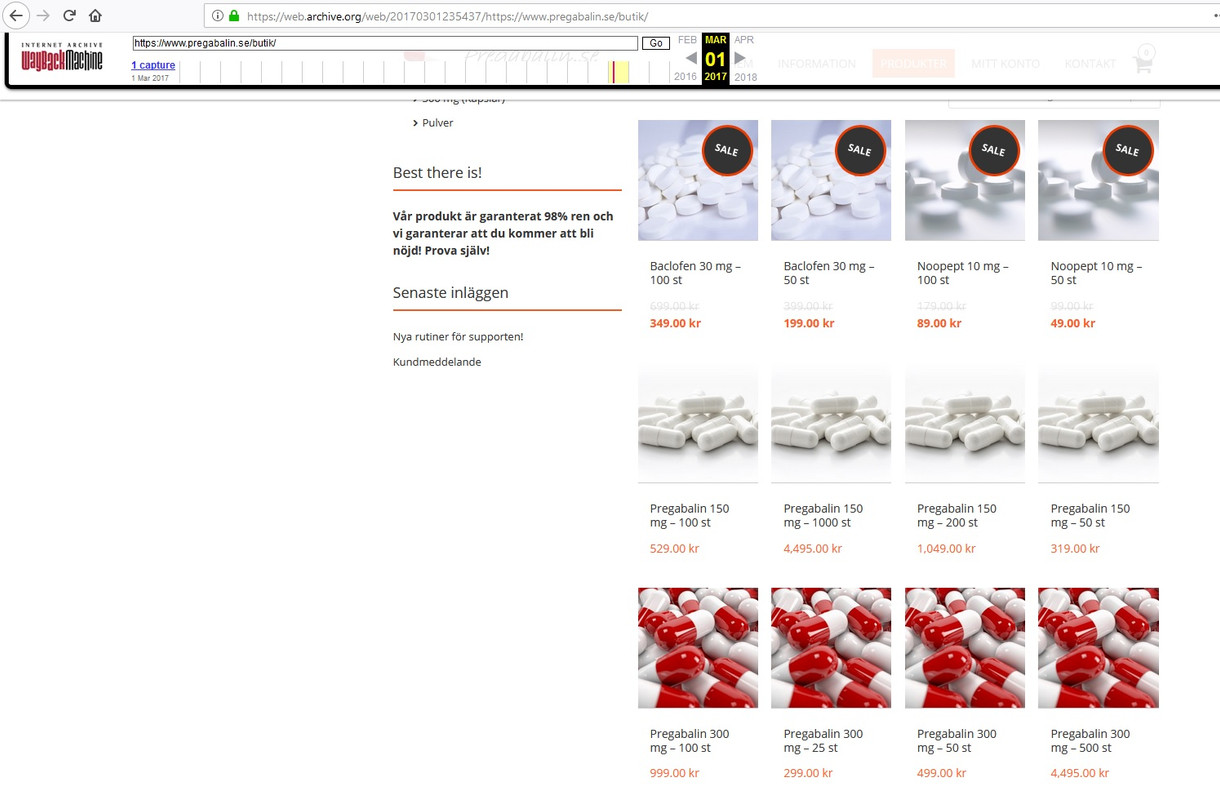
Task: Click the site info icon in address bar
Action: (217, 16)
